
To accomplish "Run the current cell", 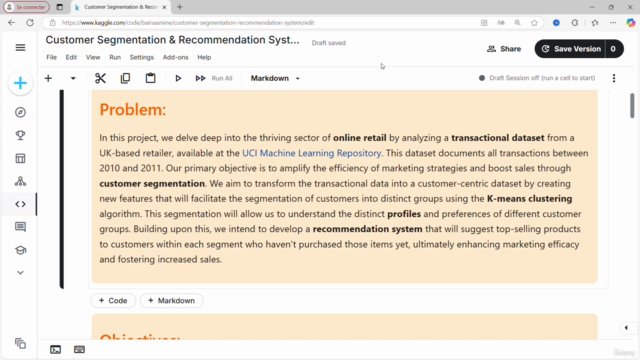I will coord(178,78).
